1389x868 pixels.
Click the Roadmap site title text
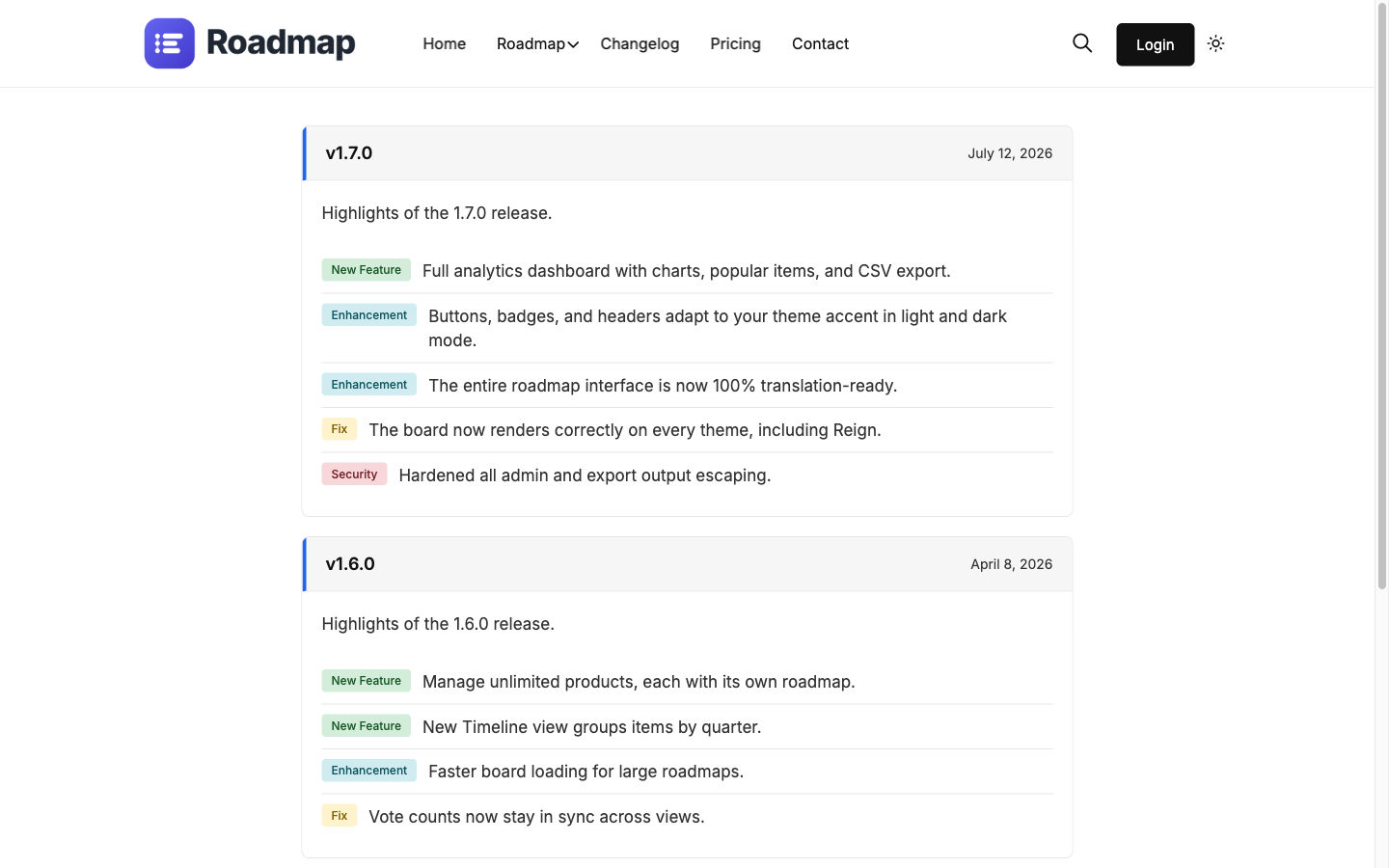(281, 43)
